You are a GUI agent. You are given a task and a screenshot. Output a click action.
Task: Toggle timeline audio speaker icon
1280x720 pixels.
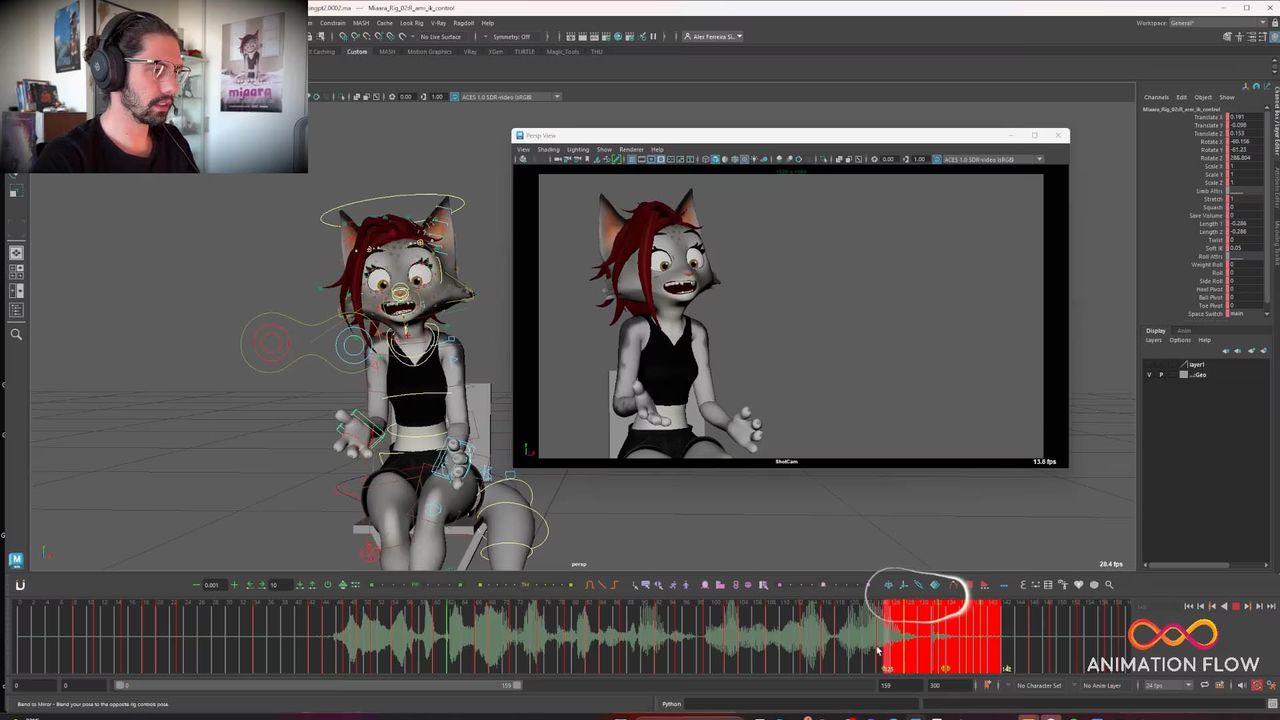pyautogui.click(x=1242, y=685)
